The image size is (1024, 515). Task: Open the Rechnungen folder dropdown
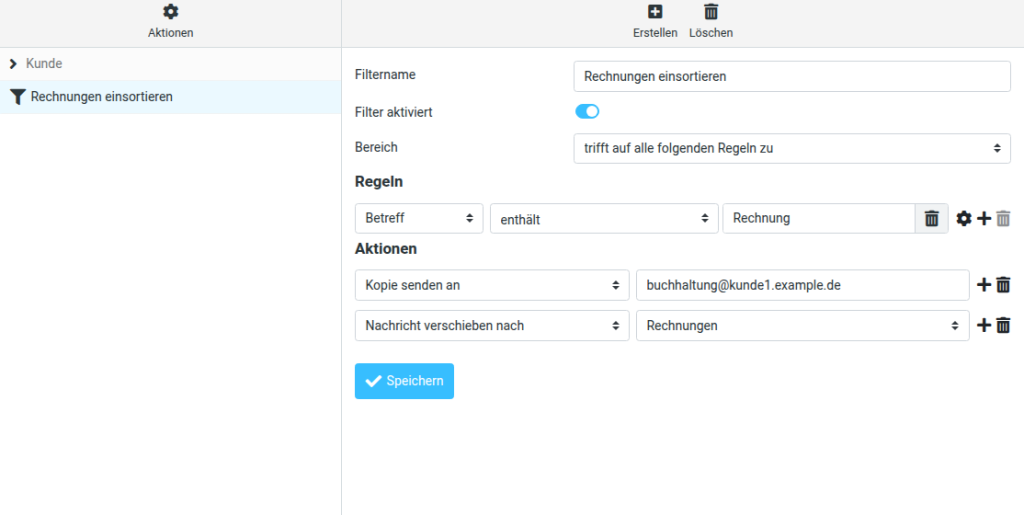[803, 326]
